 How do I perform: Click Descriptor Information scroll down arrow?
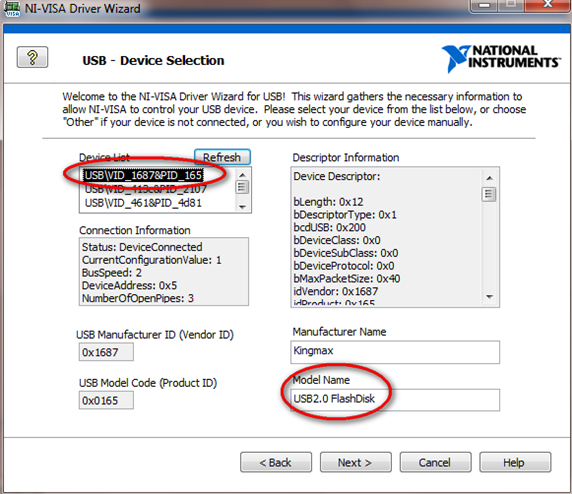tap(490, 296)
